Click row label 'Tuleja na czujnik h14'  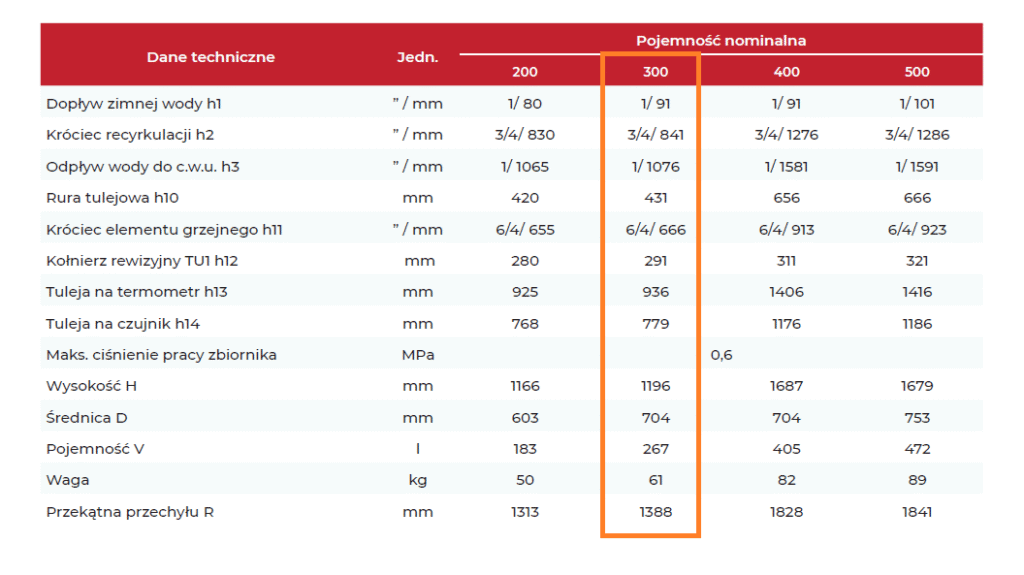click(x=123, y=323)
